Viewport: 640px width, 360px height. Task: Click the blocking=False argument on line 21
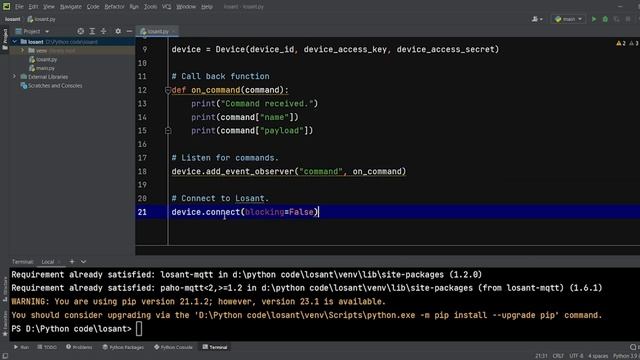pos(279,212)
